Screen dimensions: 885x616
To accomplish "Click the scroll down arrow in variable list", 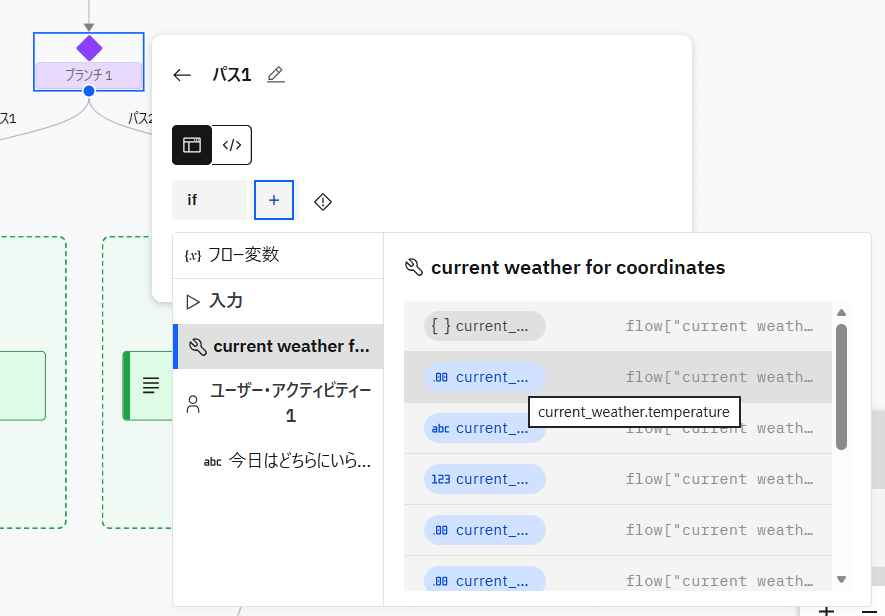I will 841,579.
